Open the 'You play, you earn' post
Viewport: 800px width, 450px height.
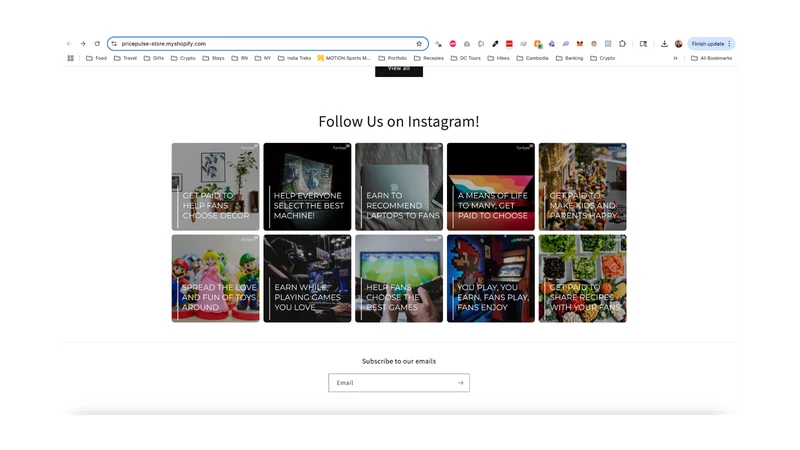pos(491,279)
